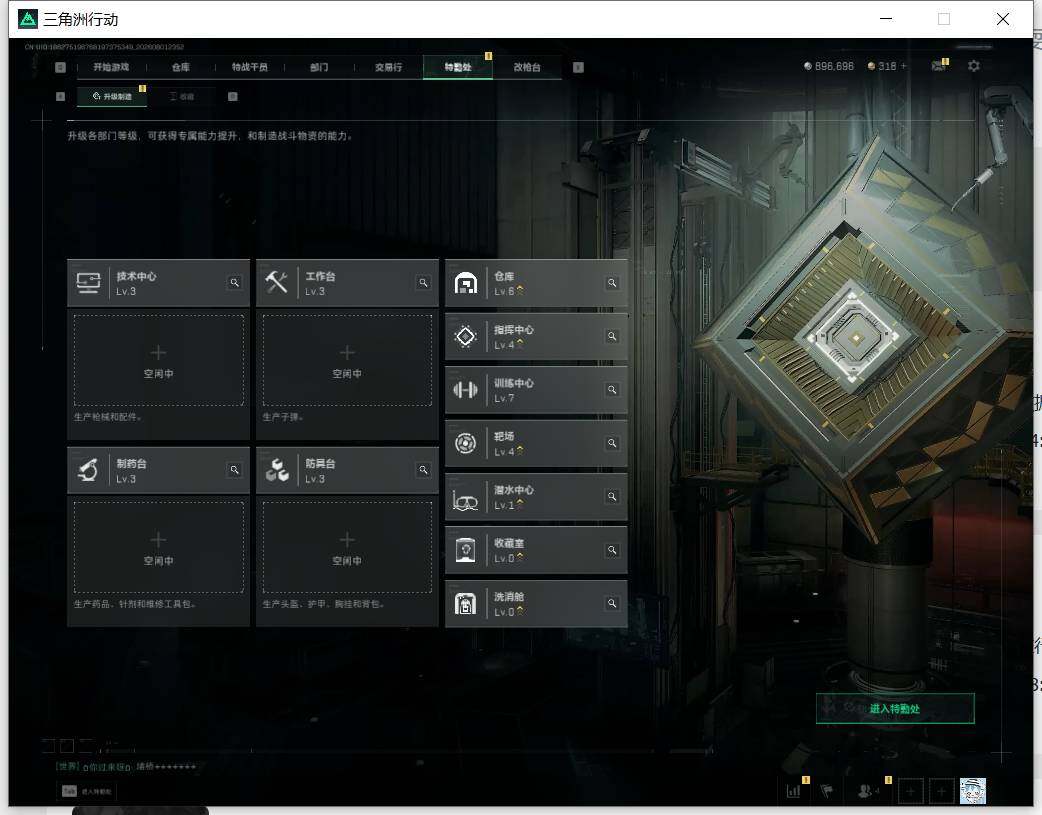Inspect 工作台 with its magnifier icon
This screenshot has width=1042, height=815.
pos(423,283)
